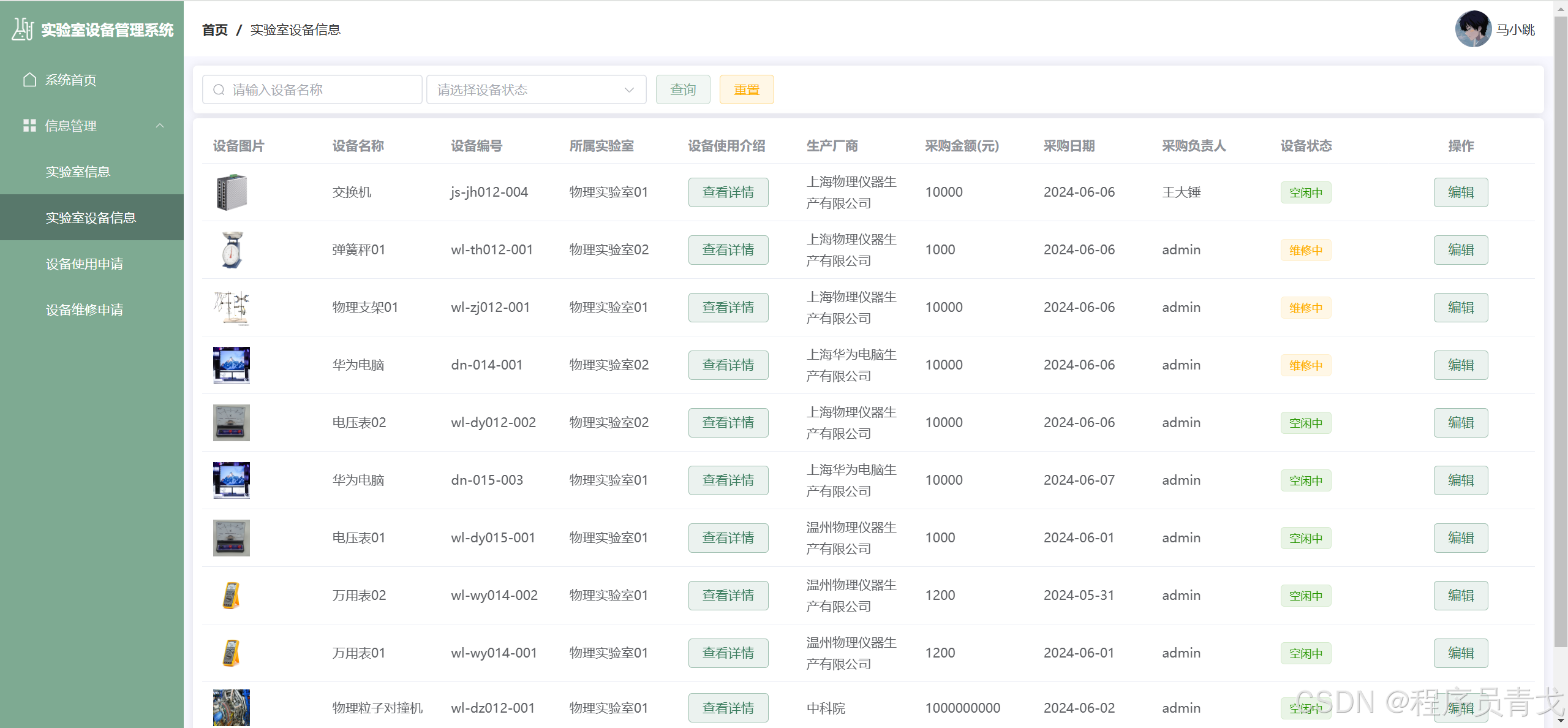Click the dropdown arrow in the status selector
1568x728 pixels.
[629, 90]
